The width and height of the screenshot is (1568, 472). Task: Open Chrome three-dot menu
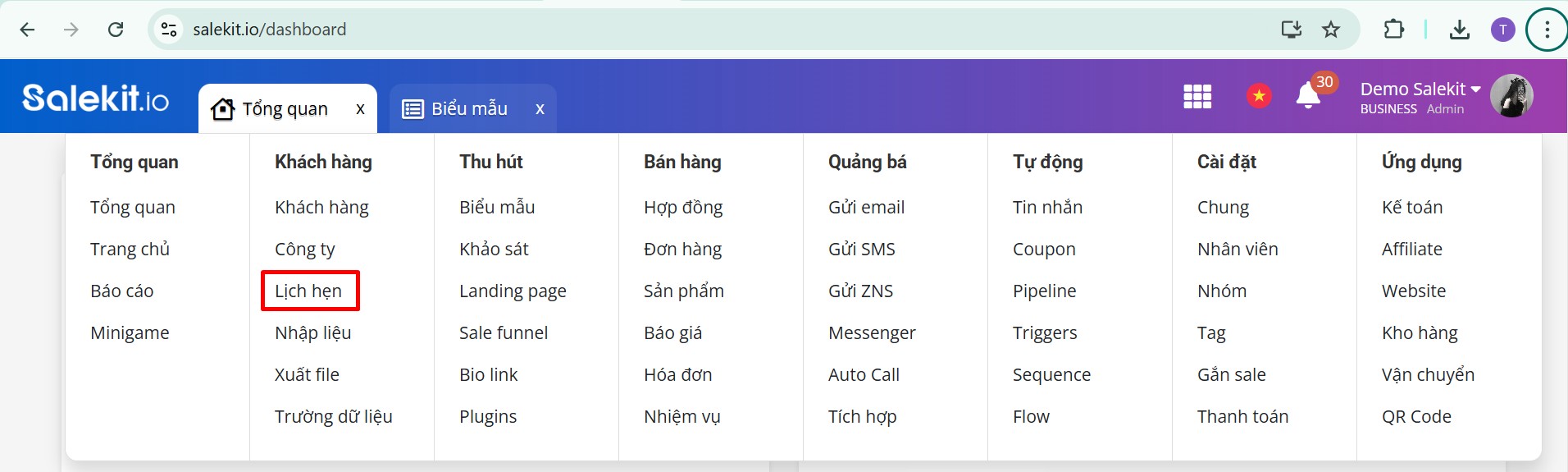click(1547, 30)
